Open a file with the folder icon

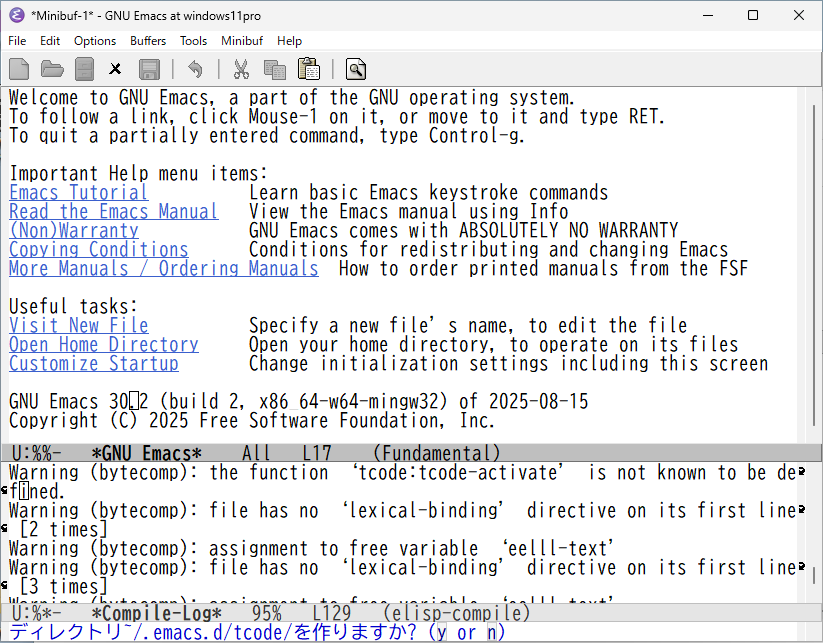click(x=52, y=69)
